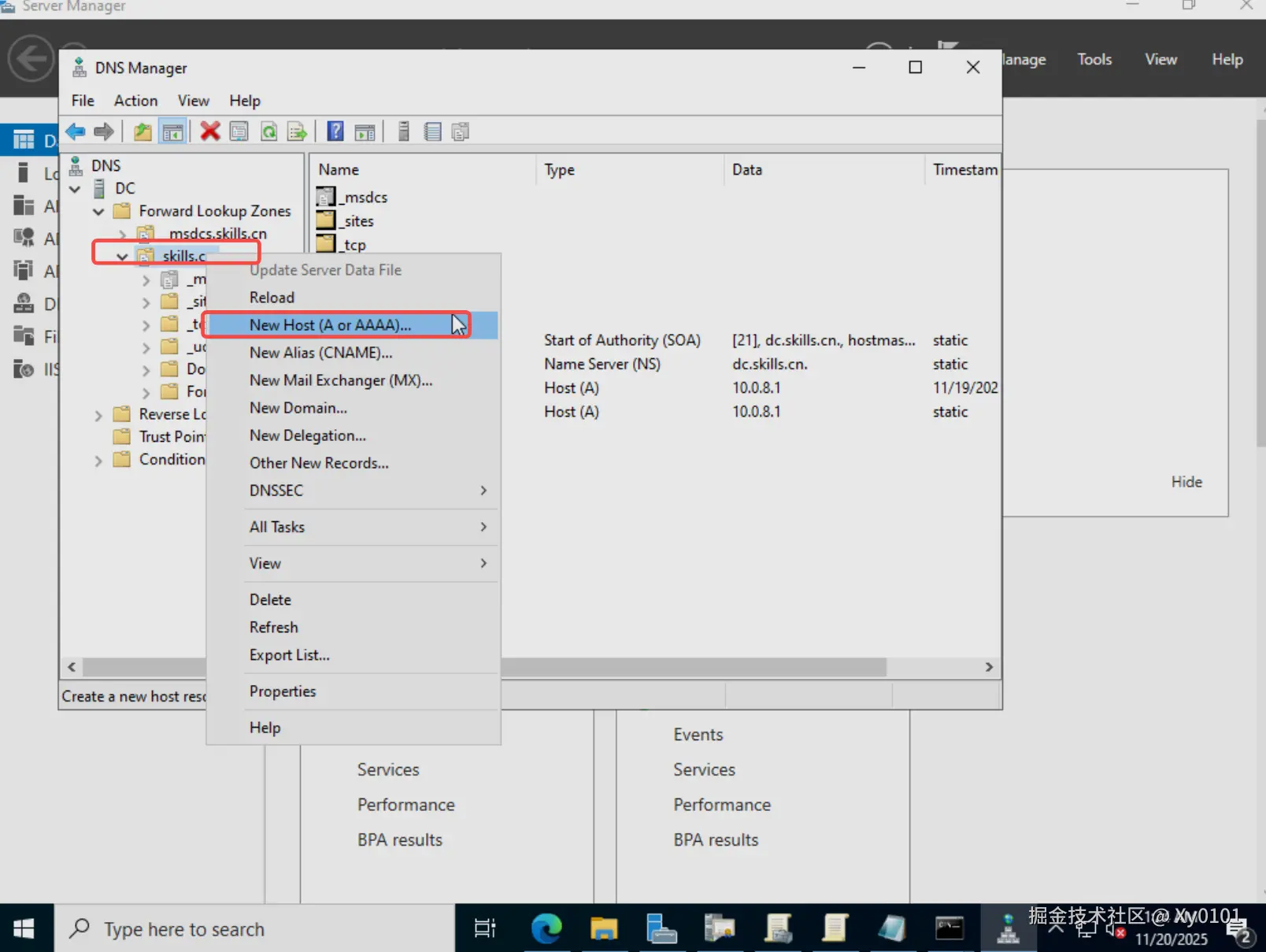The height and width of the screenshot is (952, 1266).
Task: Open Tools menu in Server Manager
Action: click(x=1094, y=60)
